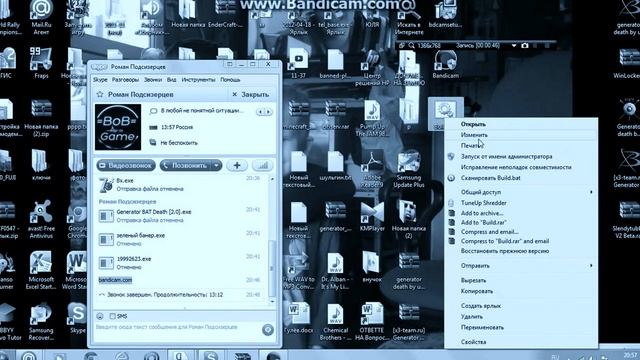
Task: Open the Новая папка (2).zip archive
Action: click(x=41, y=118)
